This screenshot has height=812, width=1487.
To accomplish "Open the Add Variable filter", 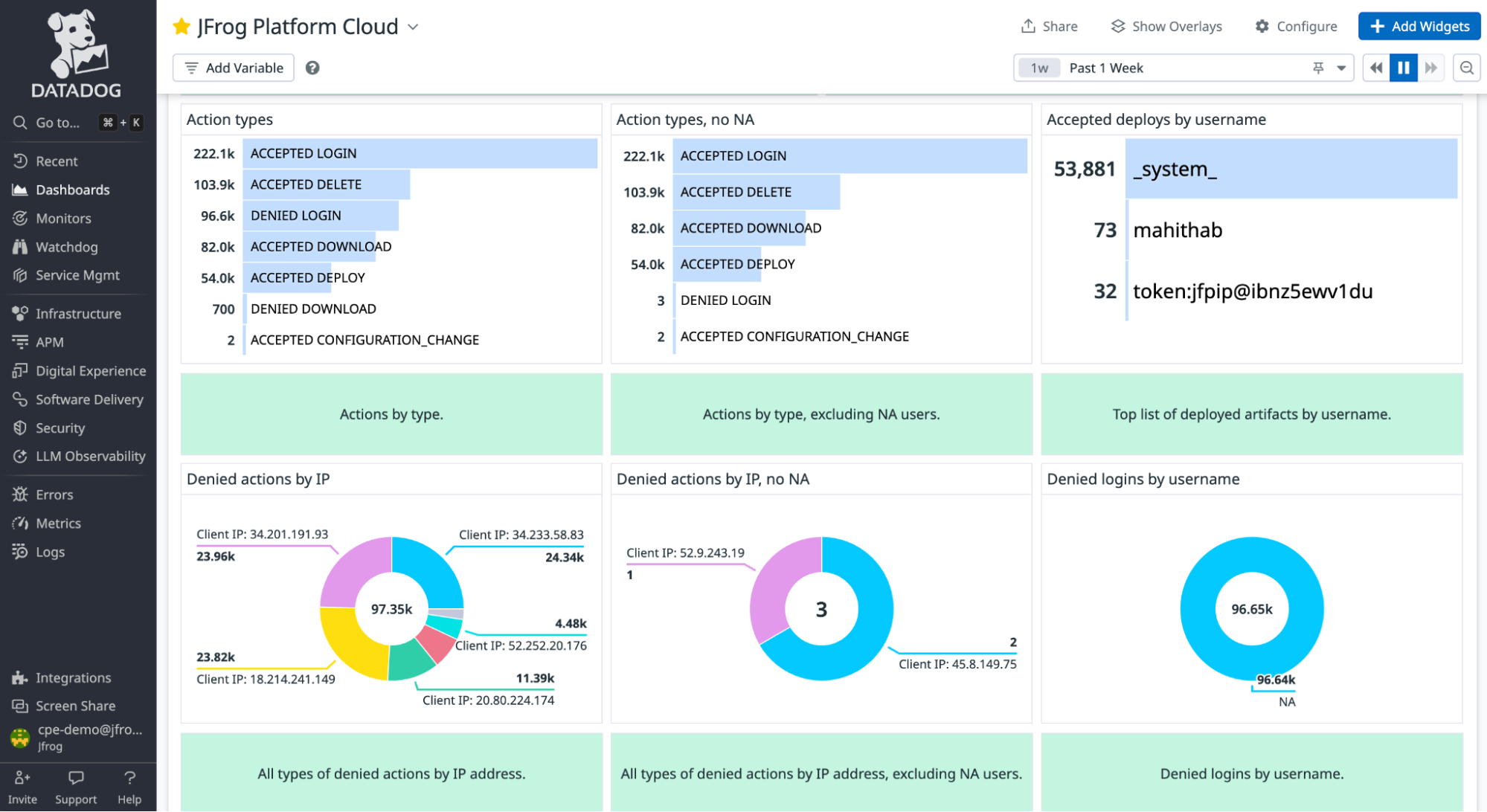I will click(x=233, y=67).
